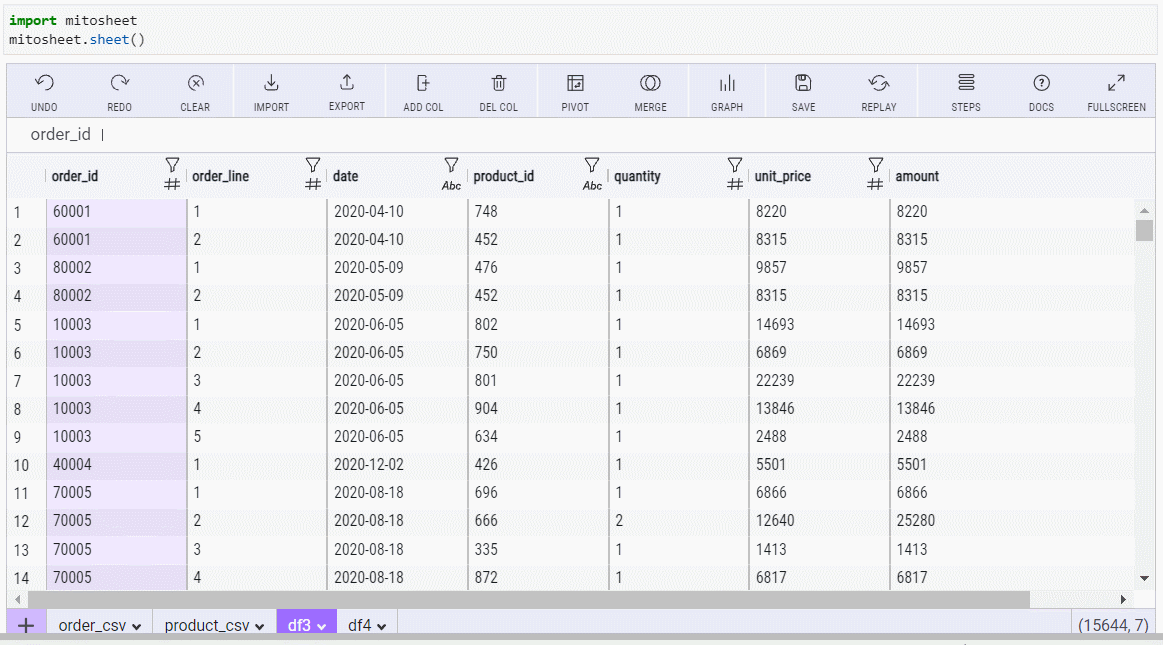Image resolution: width=1163 pixels, height=645 pixels.
Task: Open filter funnel on quantity column
Action: tap(735, 164)
